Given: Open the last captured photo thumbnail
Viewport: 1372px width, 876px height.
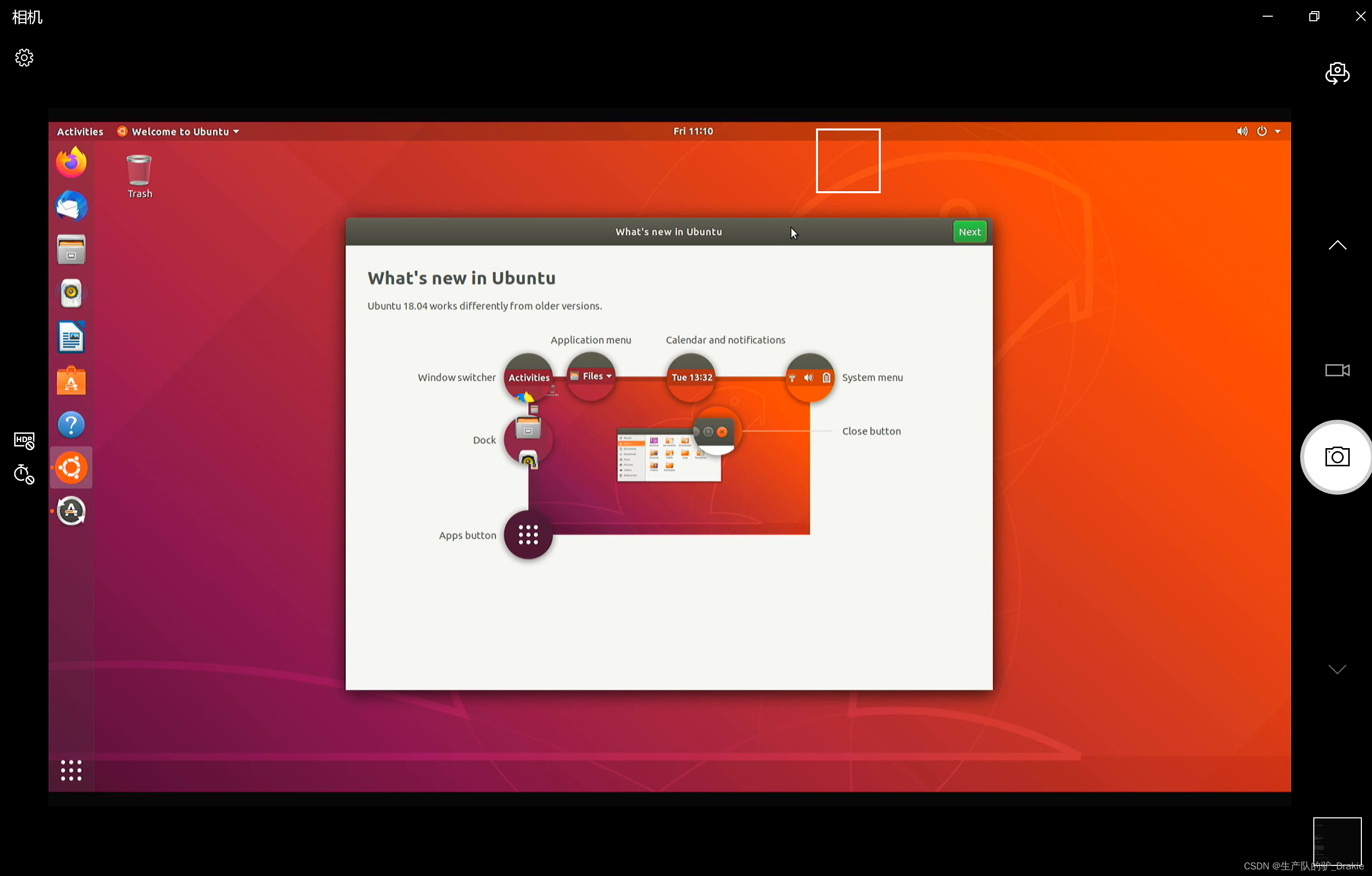Looking at the screenshot, I should pos(1337,841).
